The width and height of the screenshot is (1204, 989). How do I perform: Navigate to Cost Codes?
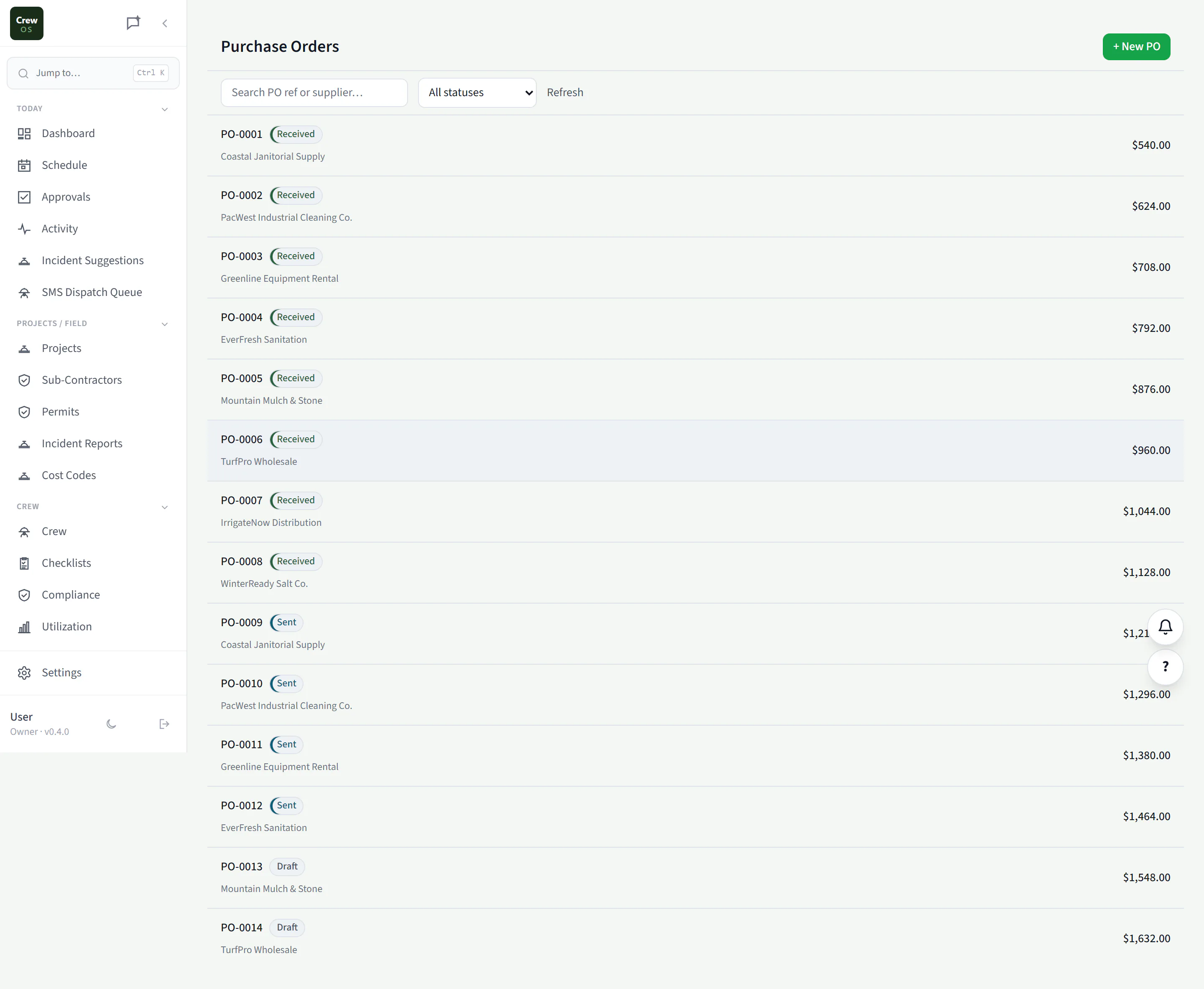pos(93,475)
